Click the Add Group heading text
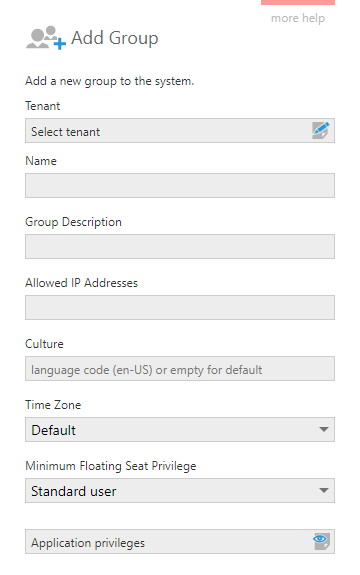Viewport: 360px width, 575px height. click(x=115, y=38)
